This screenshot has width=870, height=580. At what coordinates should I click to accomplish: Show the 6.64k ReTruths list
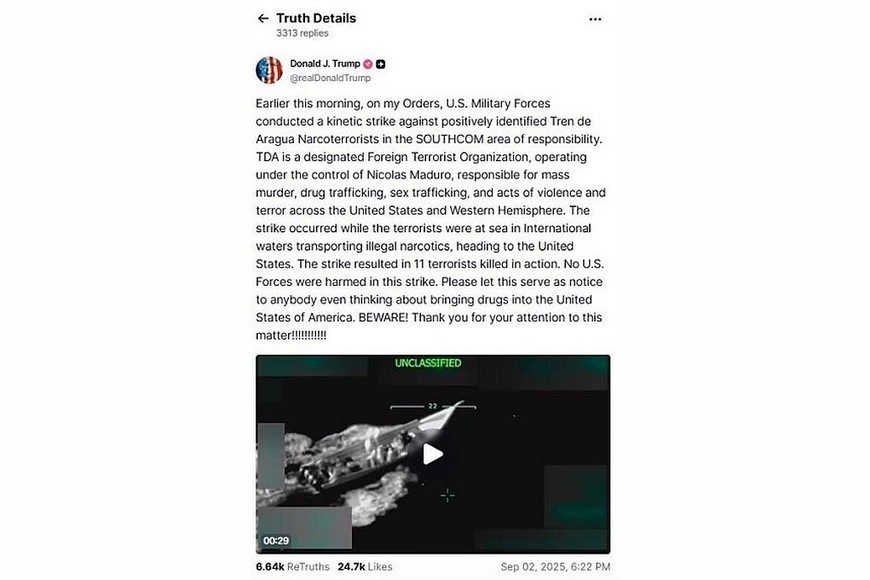pyautogui.click(x=292, y=567)
